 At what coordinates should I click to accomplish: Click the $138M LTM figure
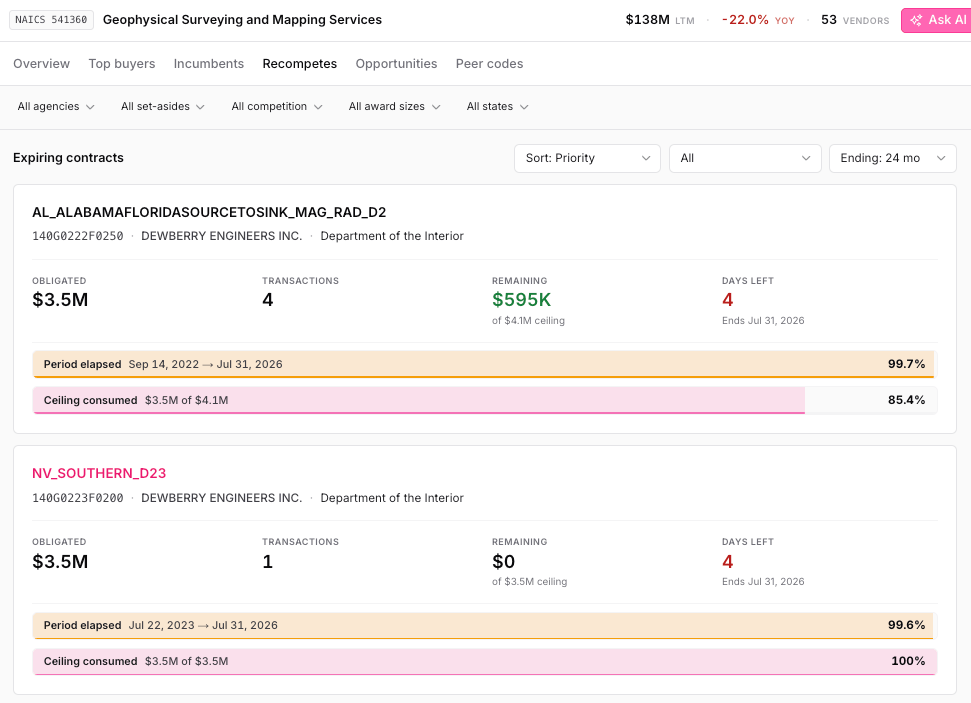(660, 20)
